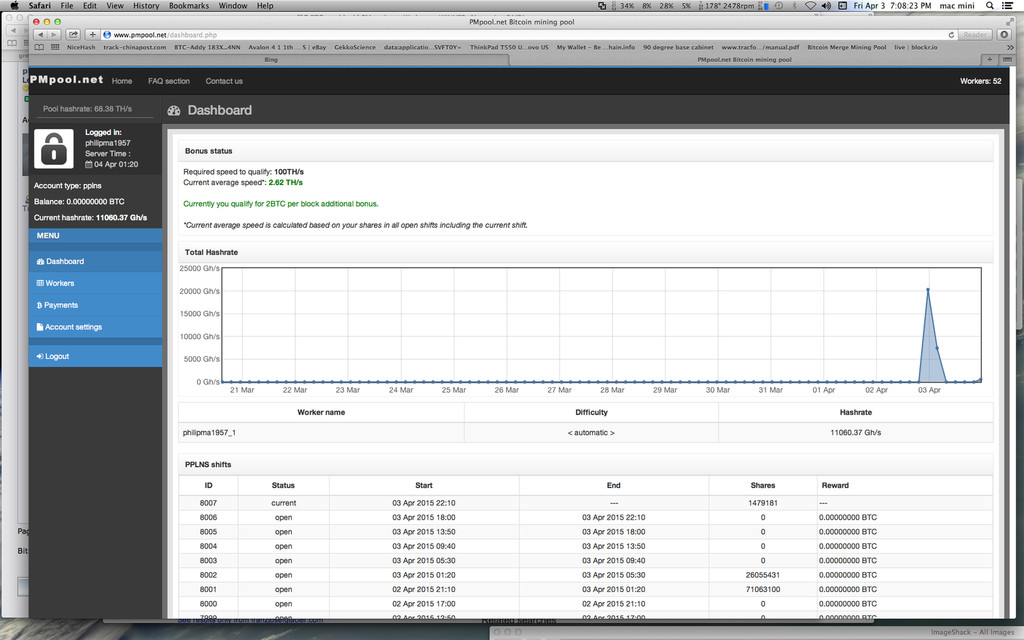Screen dimensions: 1024x640
Task: Select Dashboard in the sidebar menu
Action: pyautogui.click(x=95, y=261)
